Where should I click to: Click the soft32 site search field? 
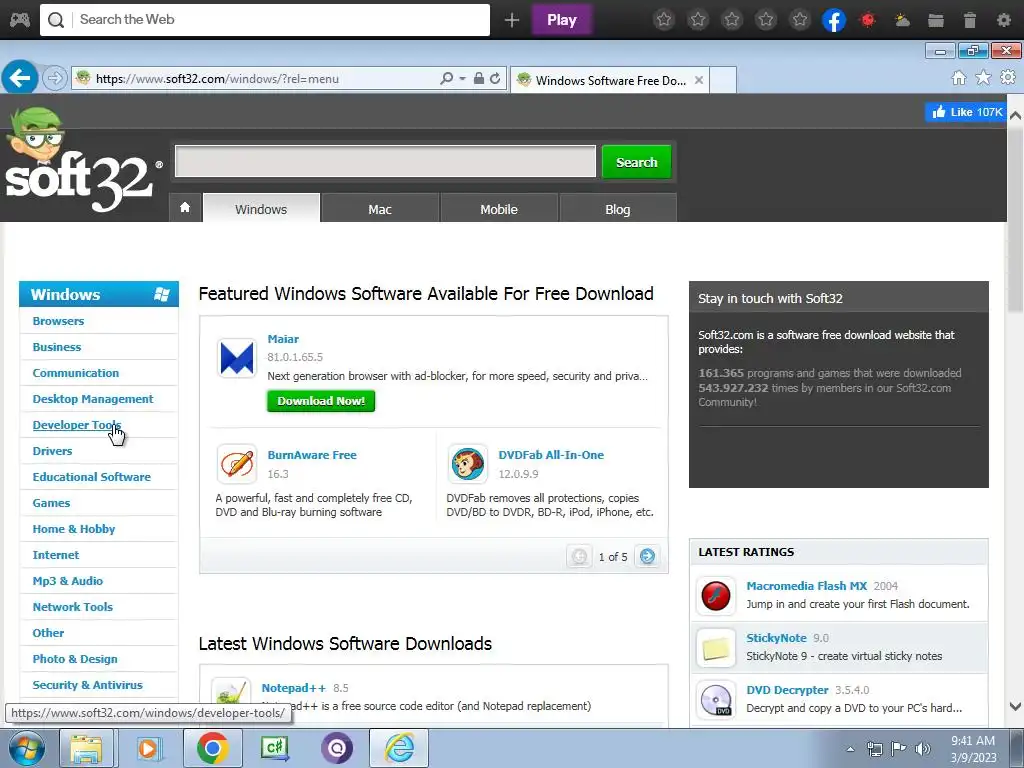coord(385,161)
